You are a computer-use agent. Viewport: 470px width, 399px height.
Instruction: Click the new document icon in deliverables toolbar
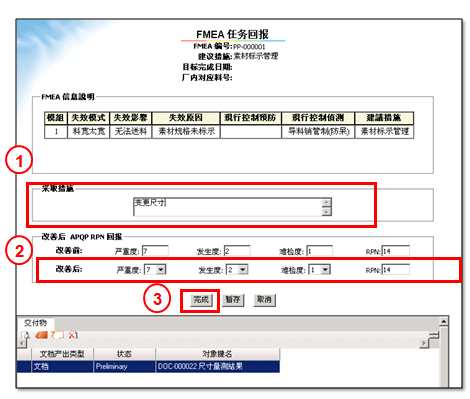(x=26, y=335)
